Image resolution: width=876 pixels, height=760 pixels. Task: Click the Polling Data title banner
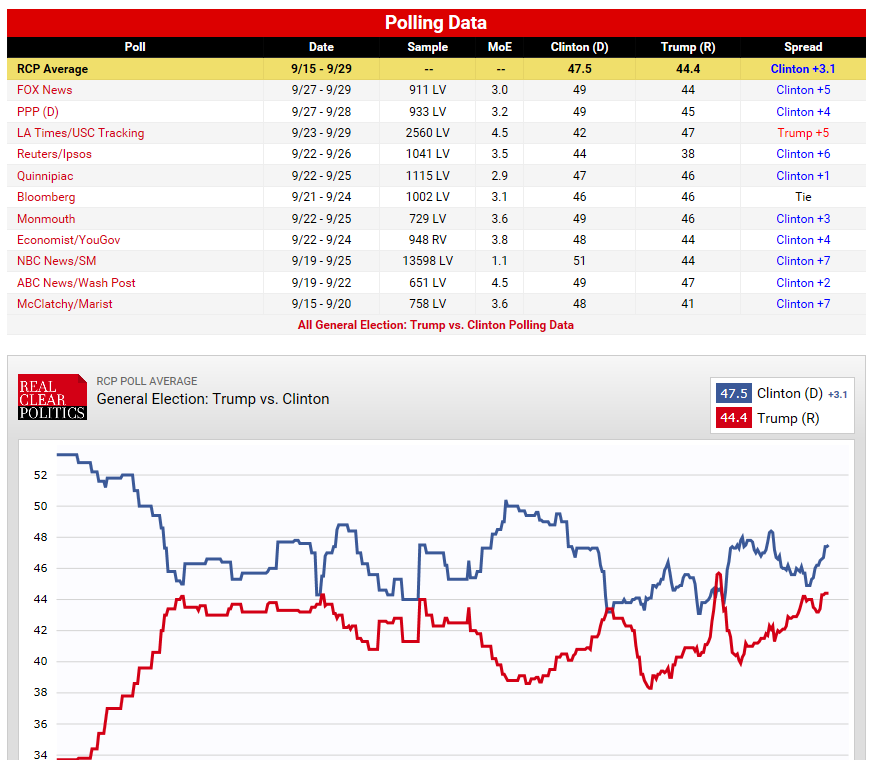click(436, 23)
